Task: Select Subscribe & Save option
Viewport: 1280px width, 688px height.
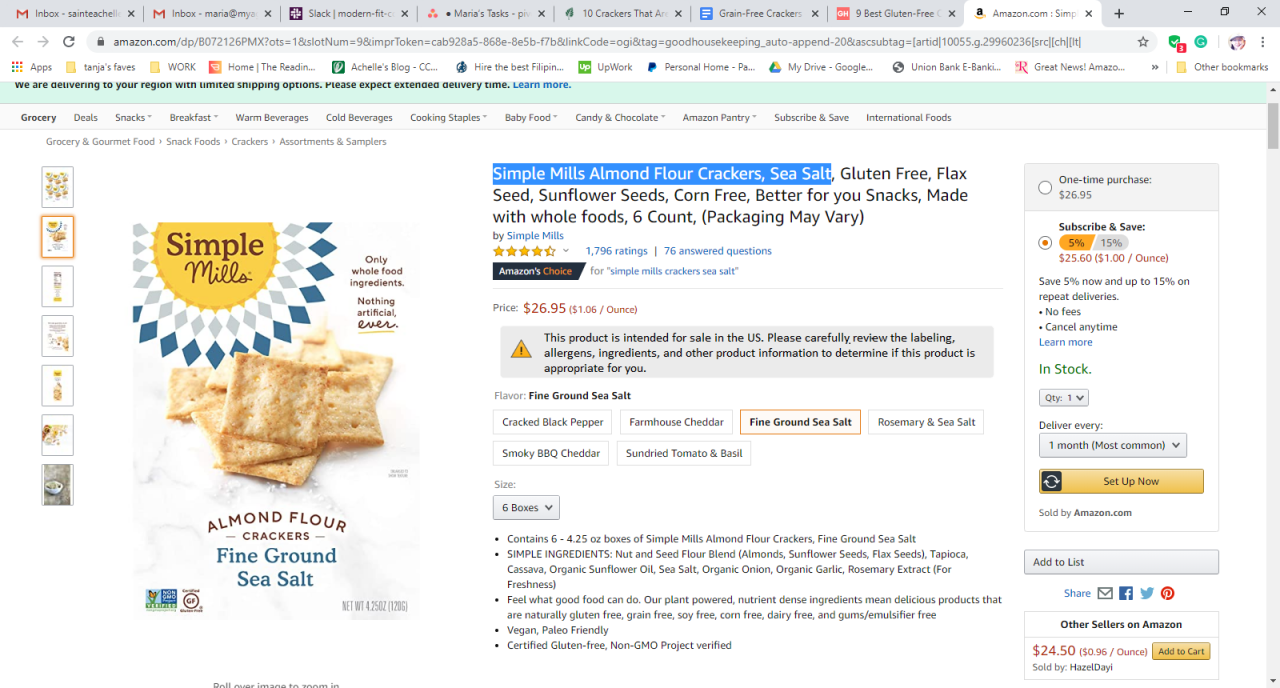Action: 1045,242
